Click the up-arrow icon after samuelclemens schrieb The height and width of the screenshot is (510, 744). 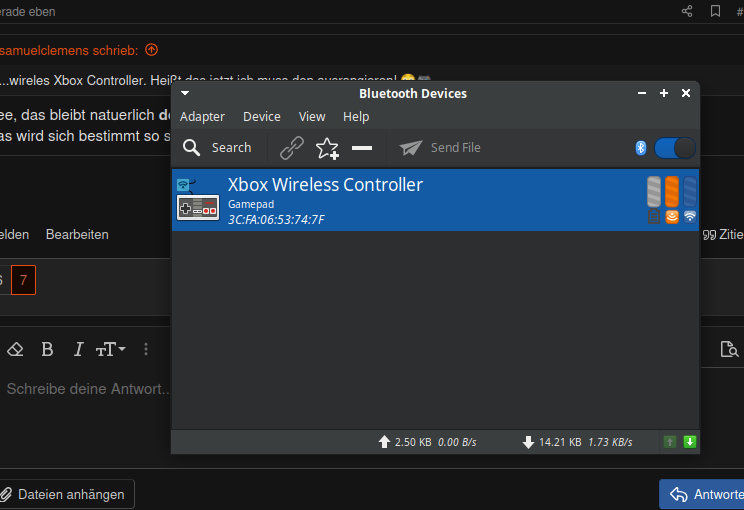(151, 49)
